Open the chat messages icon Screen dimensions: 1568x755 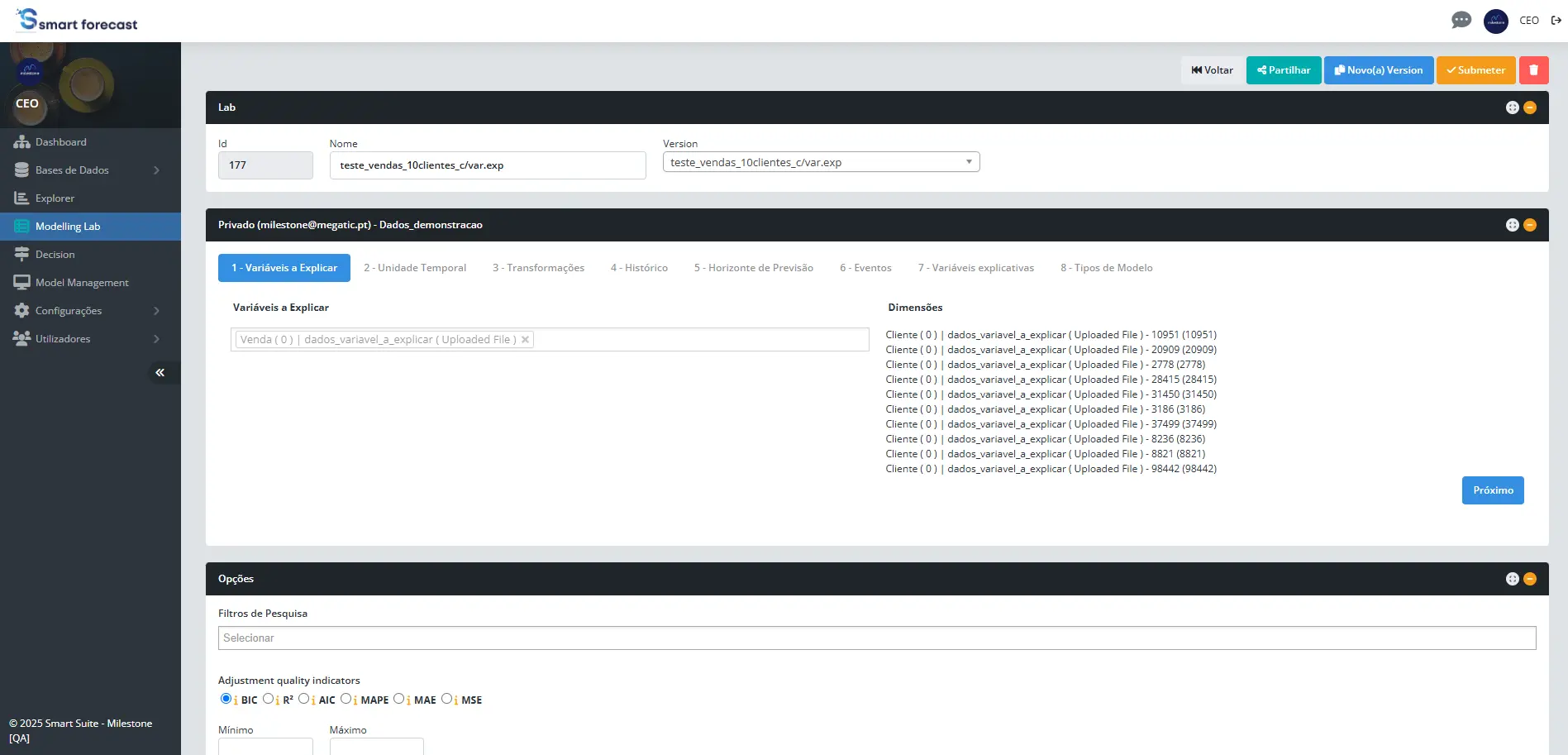[1461, 21]
